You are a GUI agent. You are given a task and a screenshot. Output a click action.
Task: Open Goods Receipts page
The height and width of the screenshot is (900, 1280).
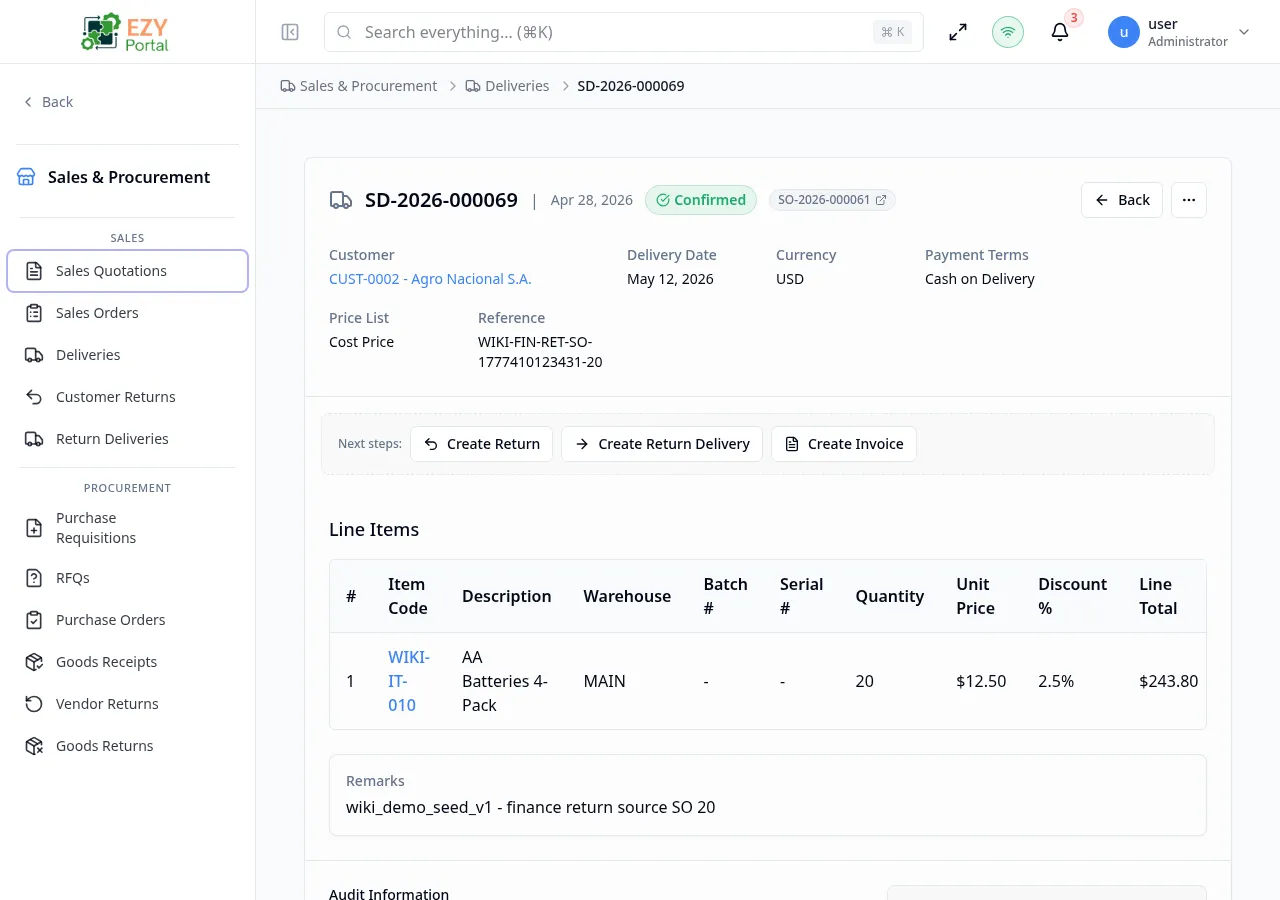(127, 662)
